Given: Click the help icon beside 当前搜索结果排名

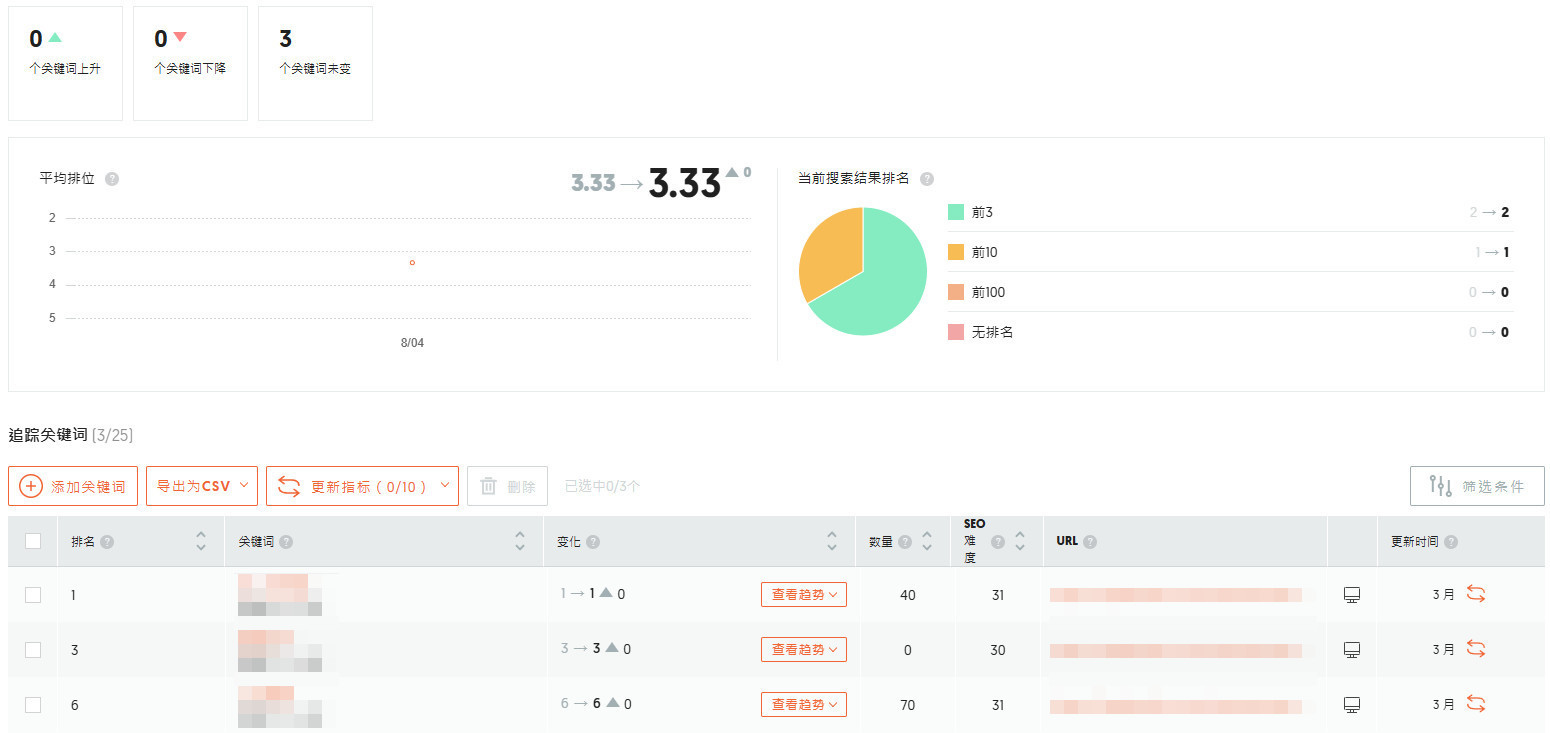Looking at the screenshot, I should [x=927, y=179].
